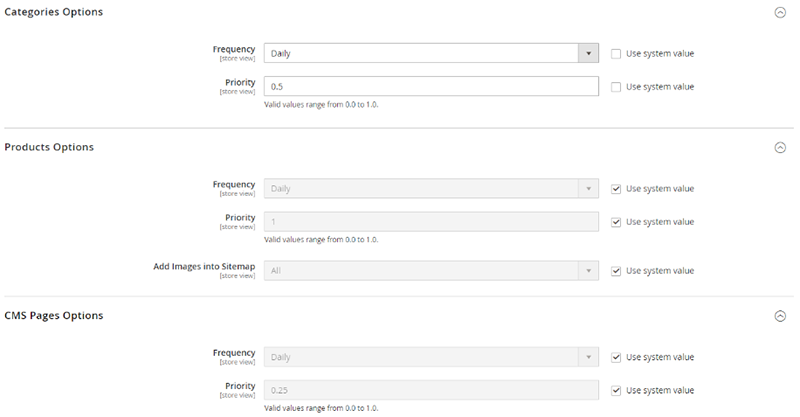
Task: Click the Categories Options section title
Action: point(53,12)
